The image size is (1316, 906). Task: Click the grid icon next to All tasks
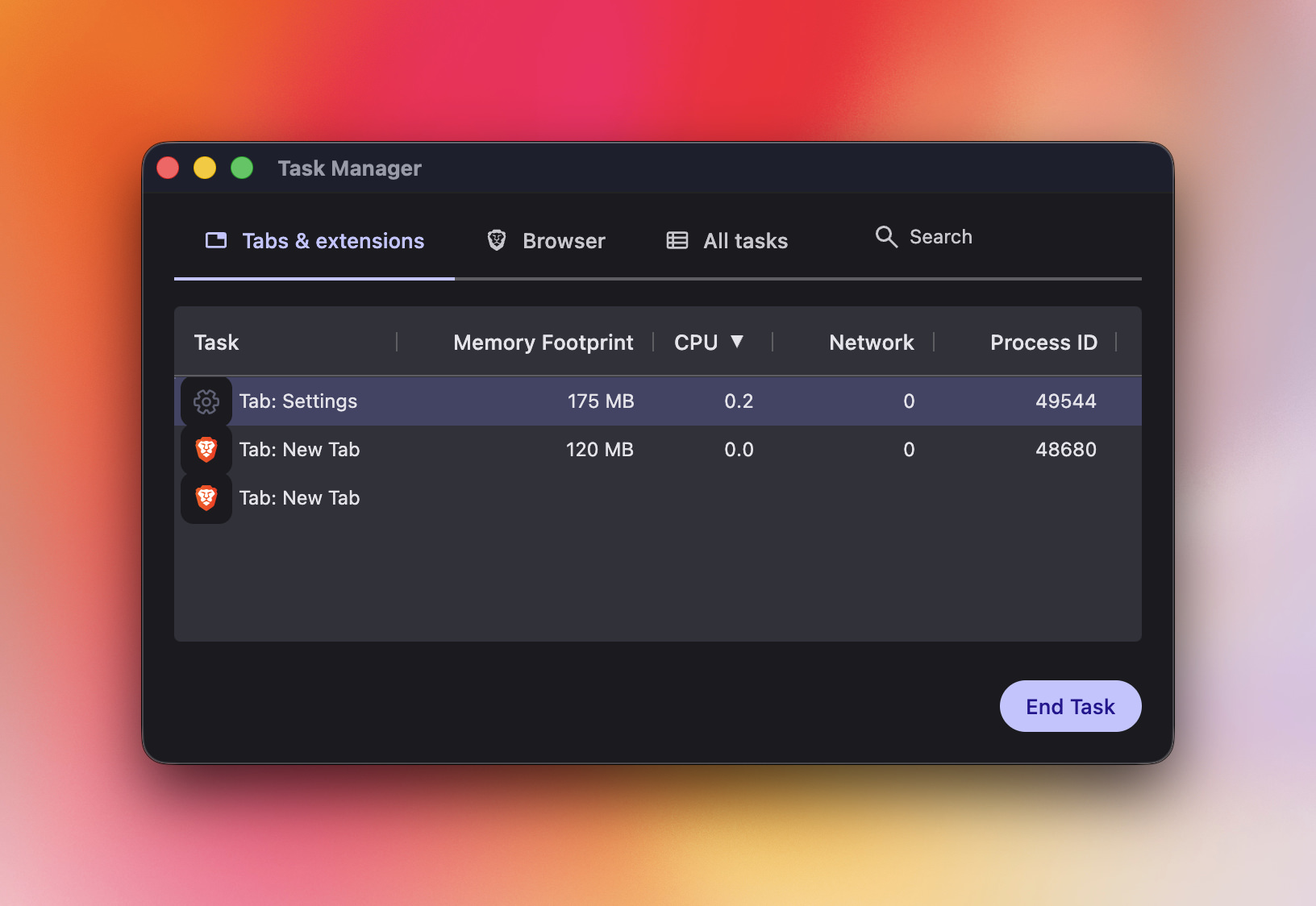tap(676, 239)
